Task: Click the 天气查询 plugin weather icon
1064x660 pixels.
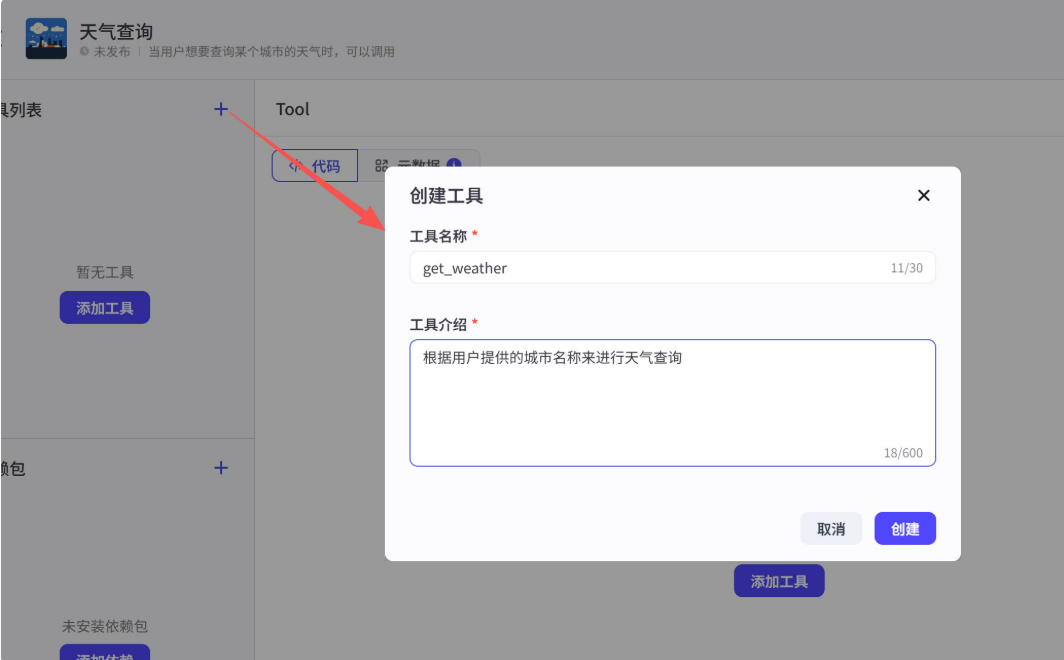Action: coord(46,39)
